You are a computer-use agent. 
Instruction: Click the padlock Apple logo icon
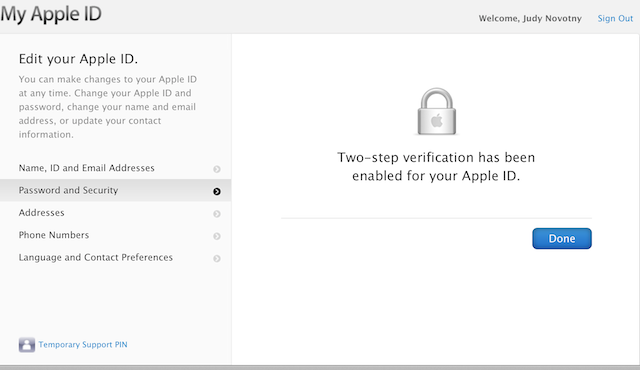click(437, 111)
